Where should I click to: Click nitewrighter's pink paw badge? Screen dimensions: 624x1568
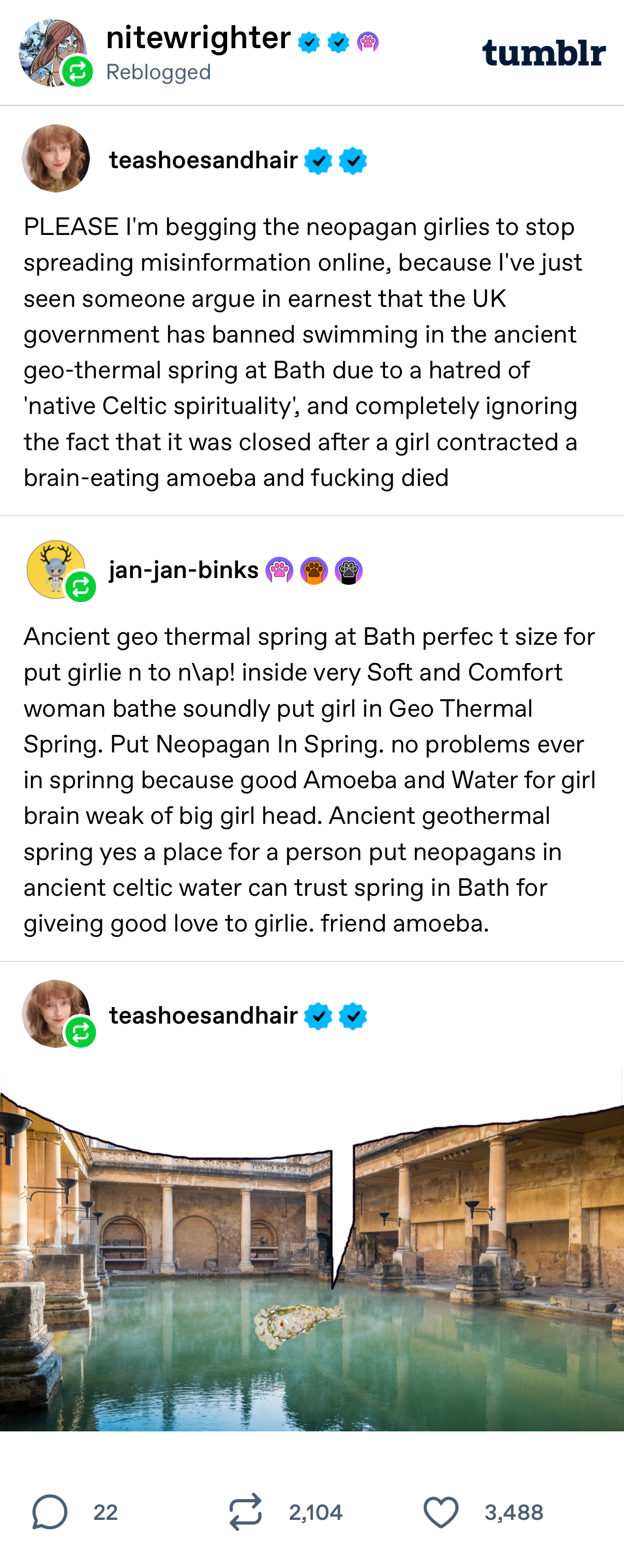point(368,42)
